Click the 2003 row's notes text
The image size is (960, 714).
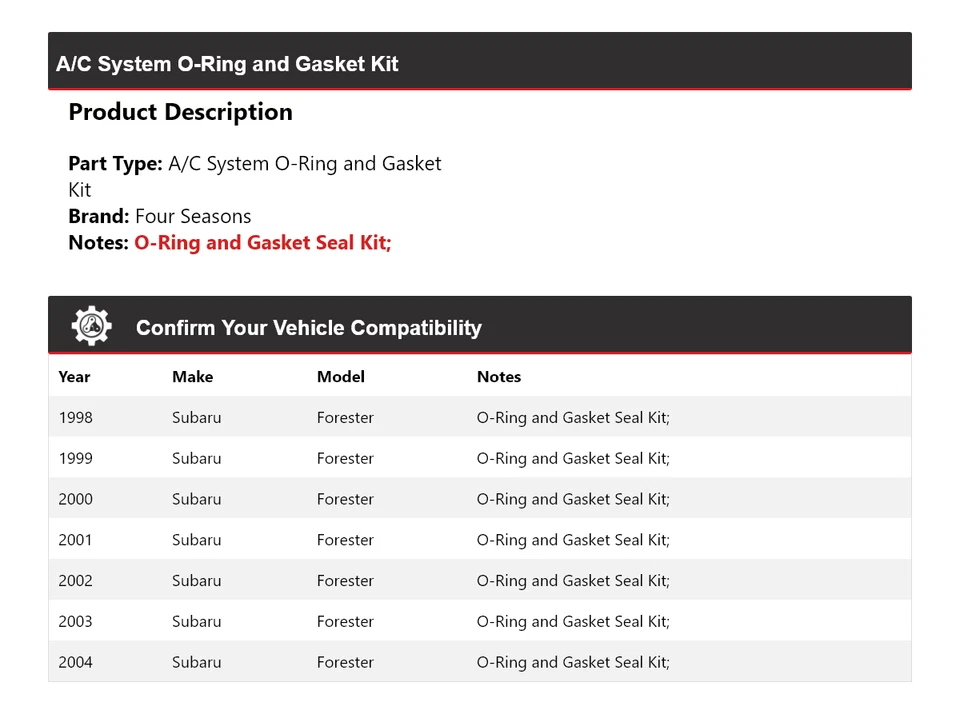point(573,622)
